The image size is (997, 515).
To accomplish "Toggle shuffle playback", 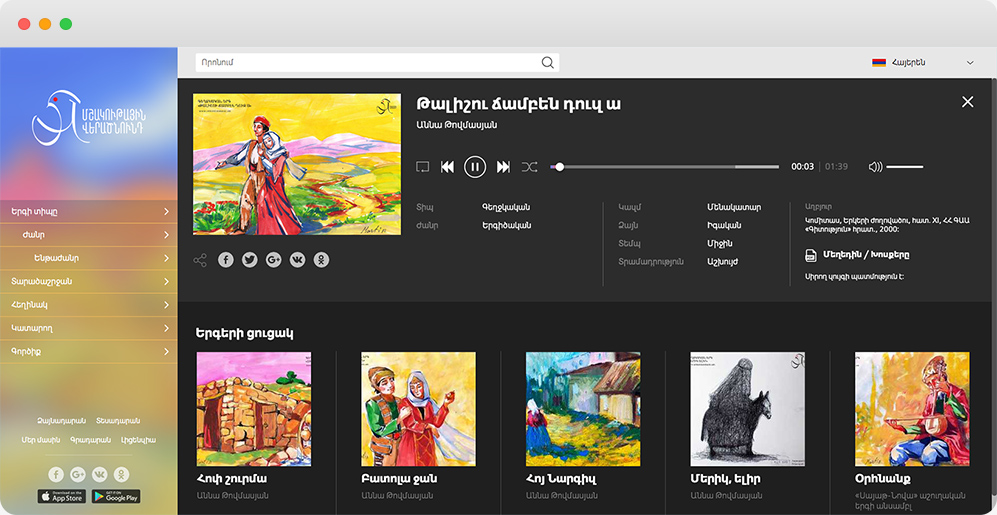I will click(530, 167).
